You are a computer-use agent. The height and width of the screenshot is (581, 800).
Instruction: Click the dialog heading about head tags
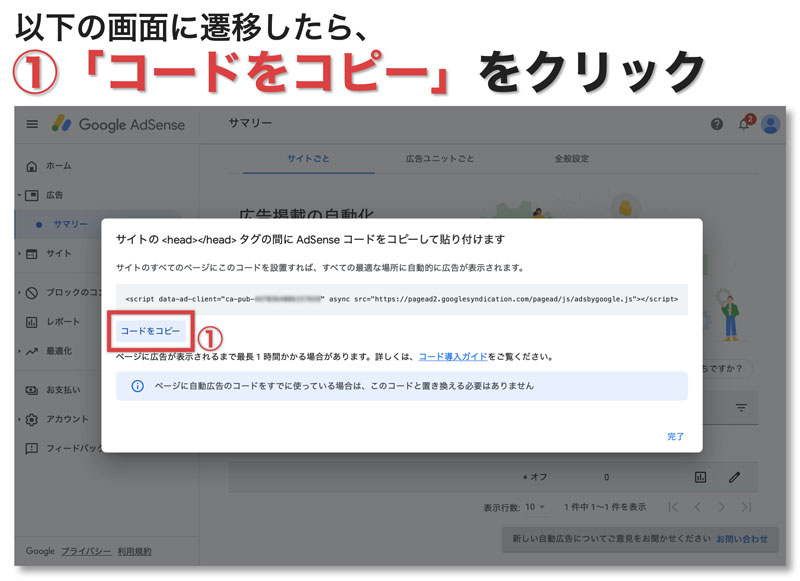tap(310, 239)
